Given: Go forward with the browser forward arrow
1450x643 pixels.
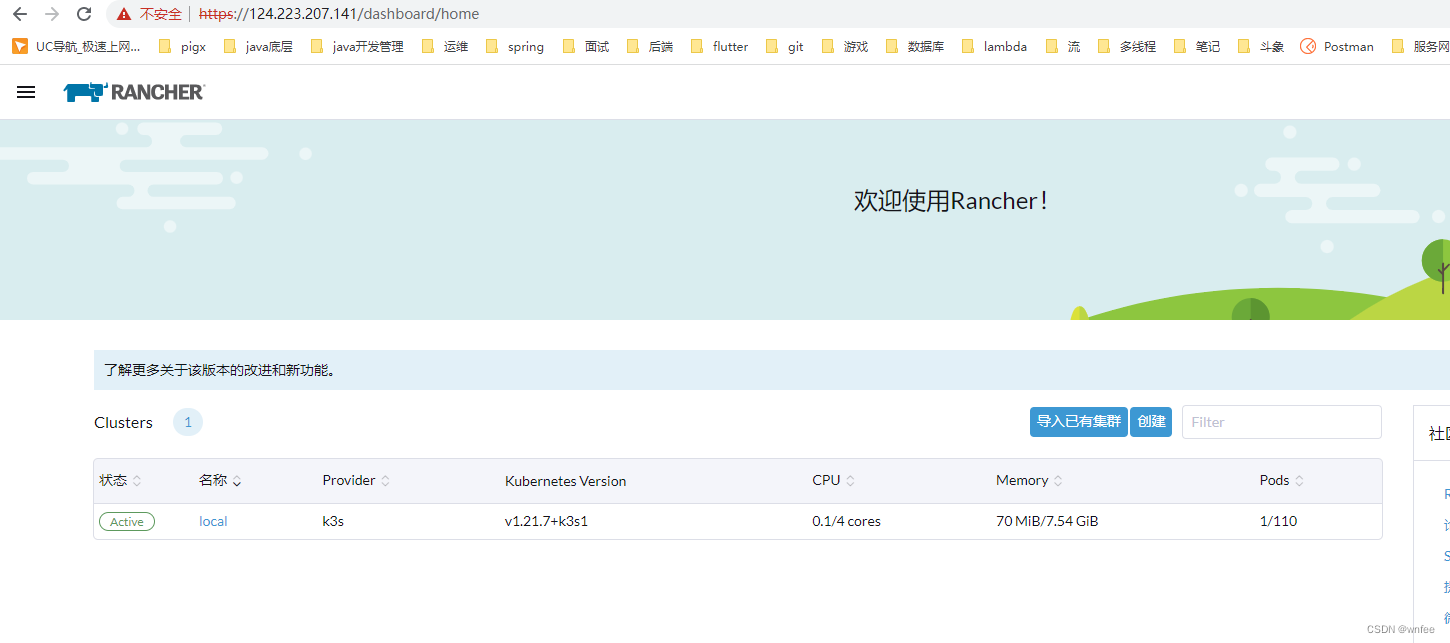Looking at the screenshot, I should point(52,14).
